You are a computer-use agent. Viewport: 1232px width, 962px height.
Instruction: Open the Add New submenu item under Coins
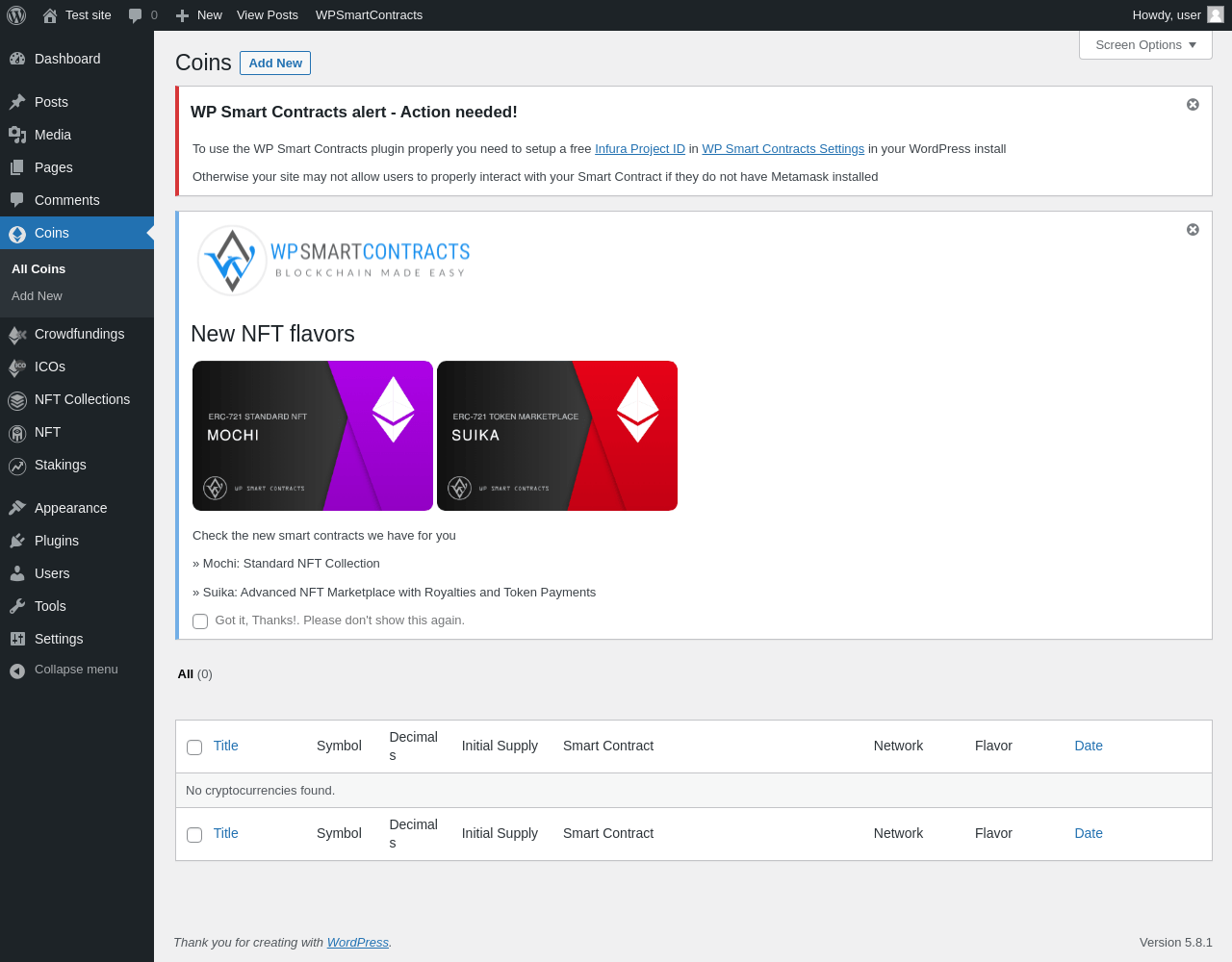[x=37, y=296]
